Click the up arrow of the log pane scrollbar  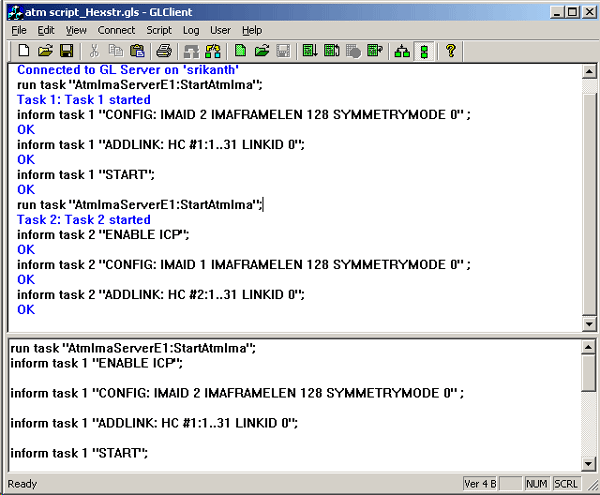(x=589, y=72)
